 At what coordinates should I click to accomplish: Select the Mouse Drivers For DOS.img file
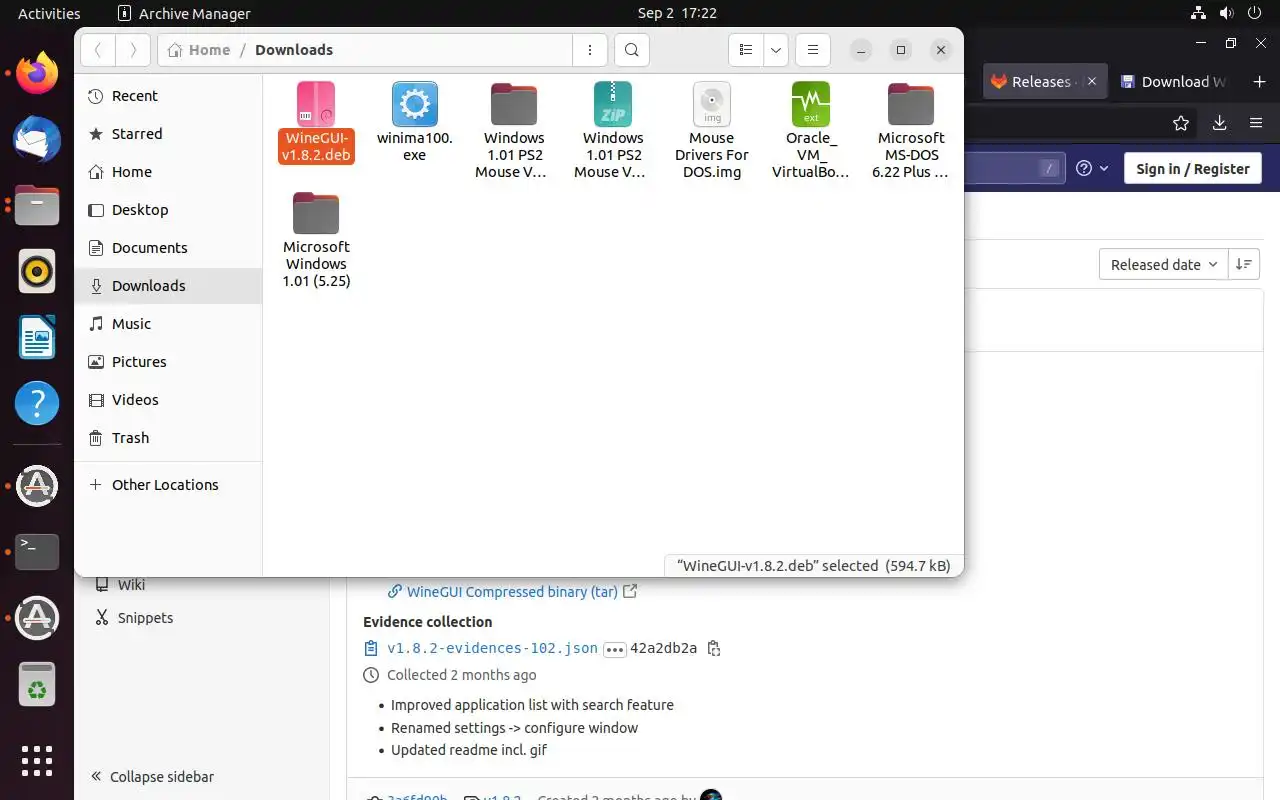(712, 104)
